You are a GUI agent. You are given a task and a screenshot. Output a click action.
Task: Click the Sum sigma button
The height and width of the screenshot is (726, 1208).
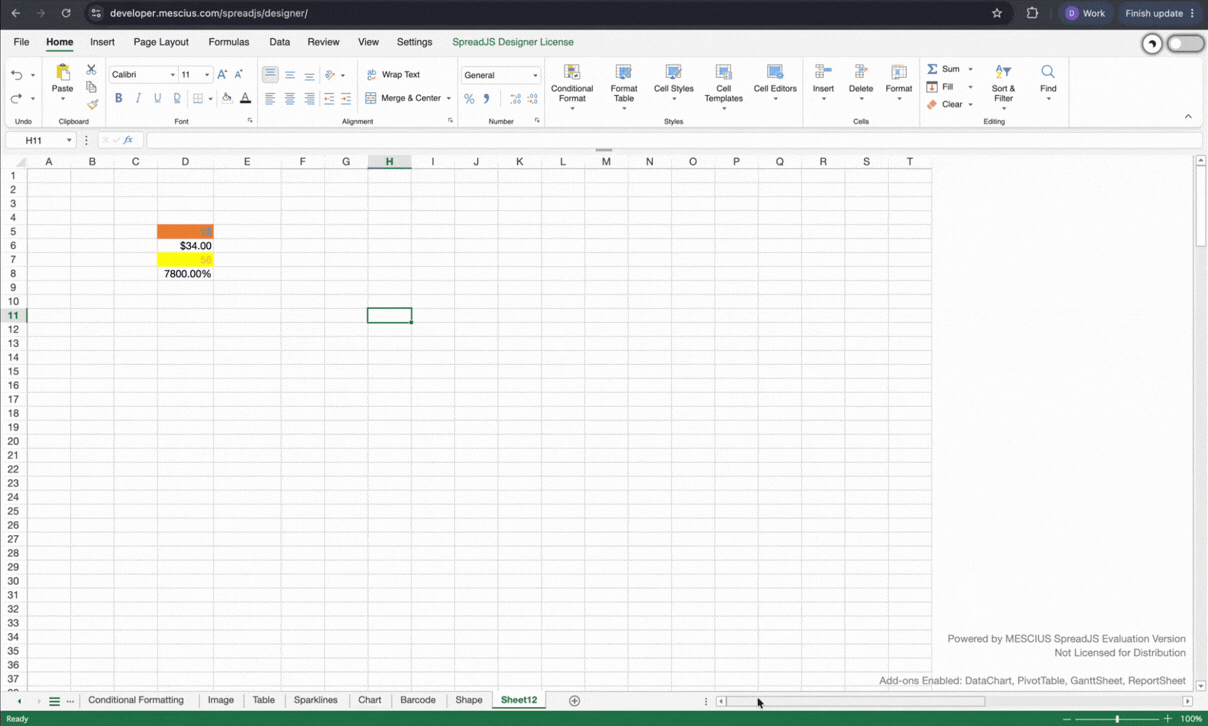tap(943, 69)
